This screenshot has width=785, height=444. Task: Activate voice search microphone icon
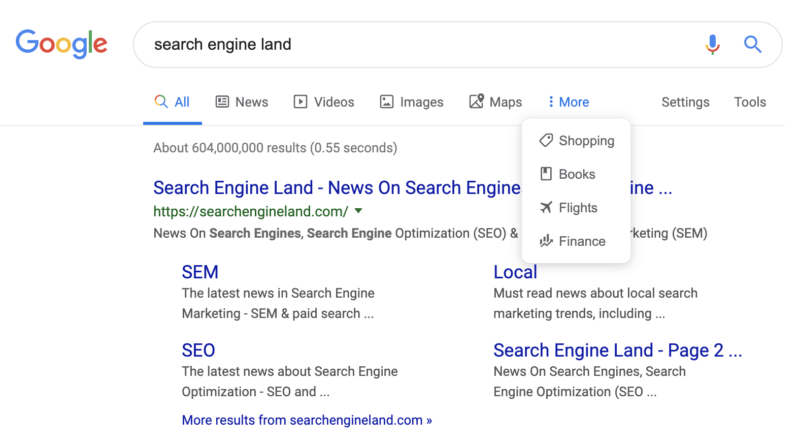[x=712, y=45]
